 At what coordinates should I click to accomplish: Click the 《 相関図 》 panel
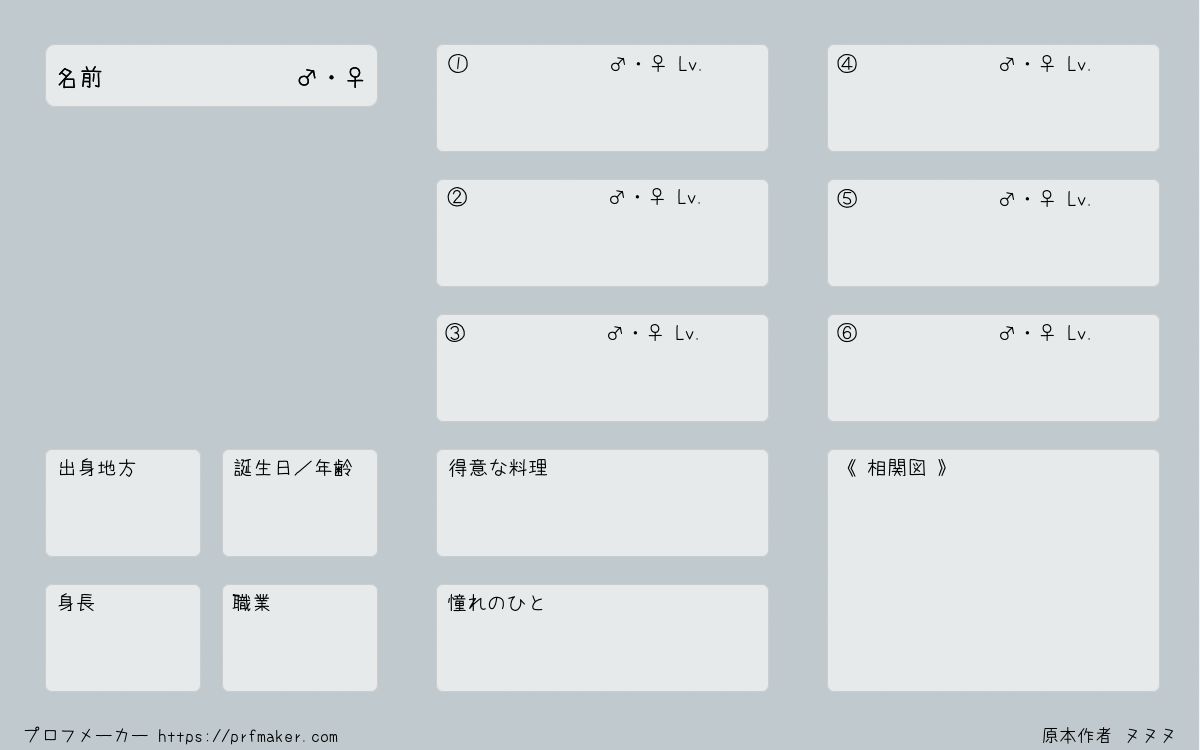pos(993,570)
